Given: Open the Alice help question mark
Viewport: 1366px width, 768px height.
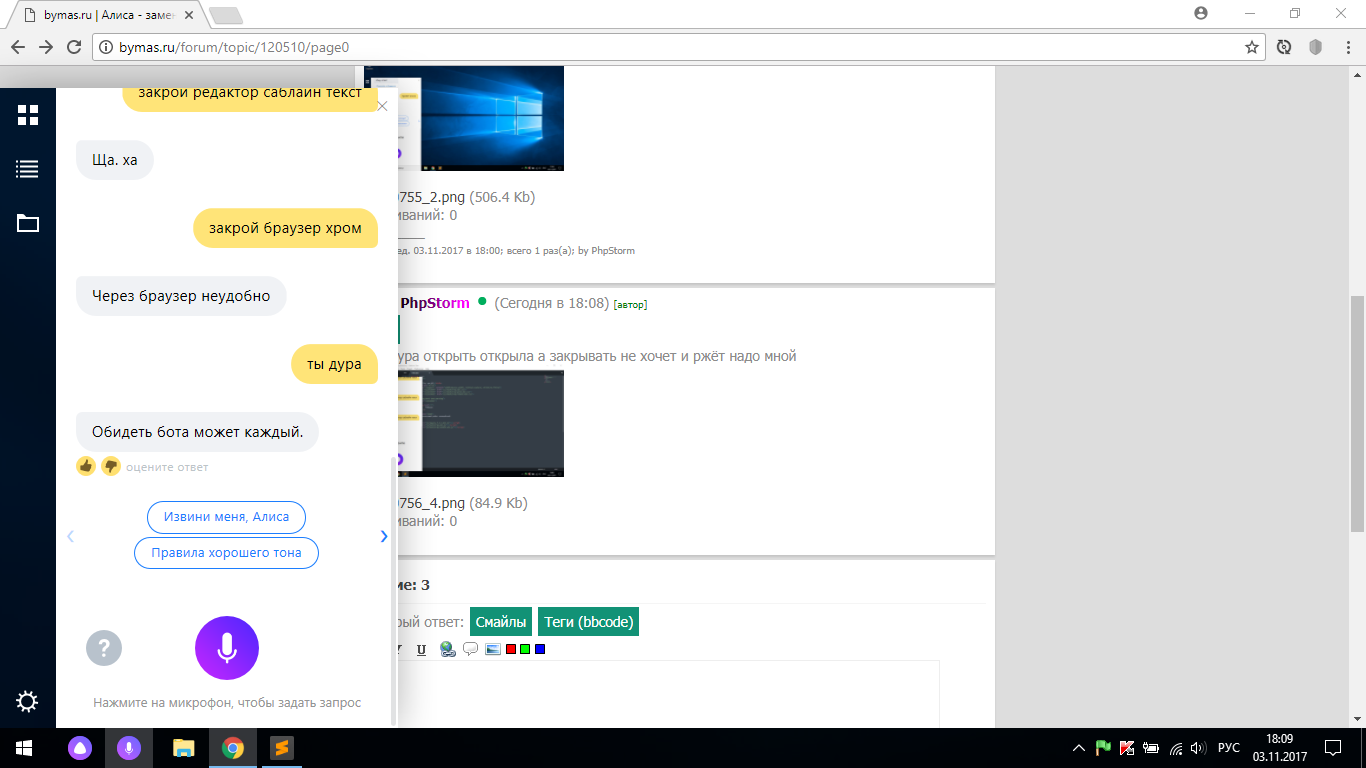Looking at the screenshot, I should click(x=104, y=648).
